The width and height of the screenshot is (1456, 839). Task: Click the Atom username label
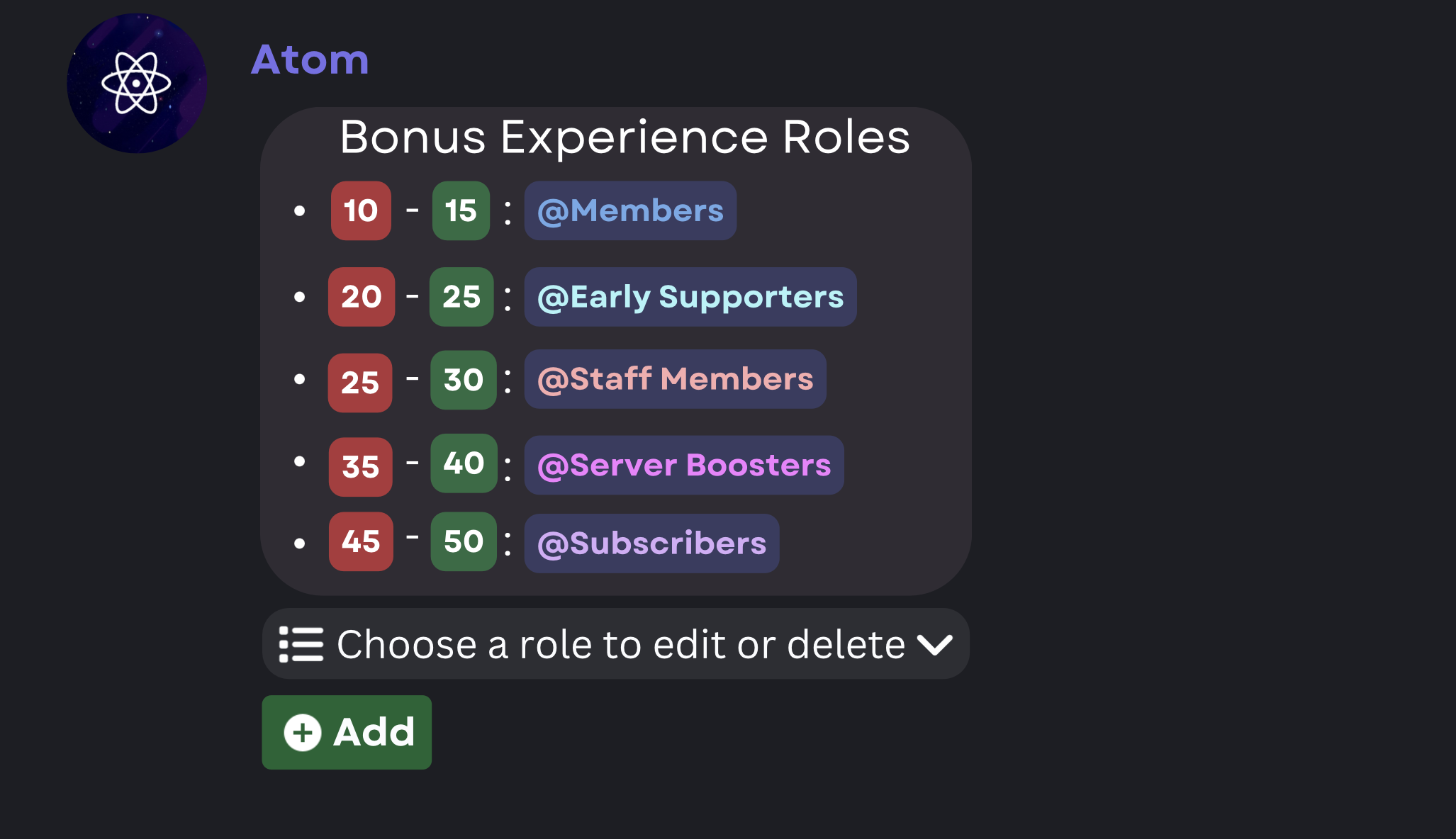pyautogui.click(x=309, y=61)
